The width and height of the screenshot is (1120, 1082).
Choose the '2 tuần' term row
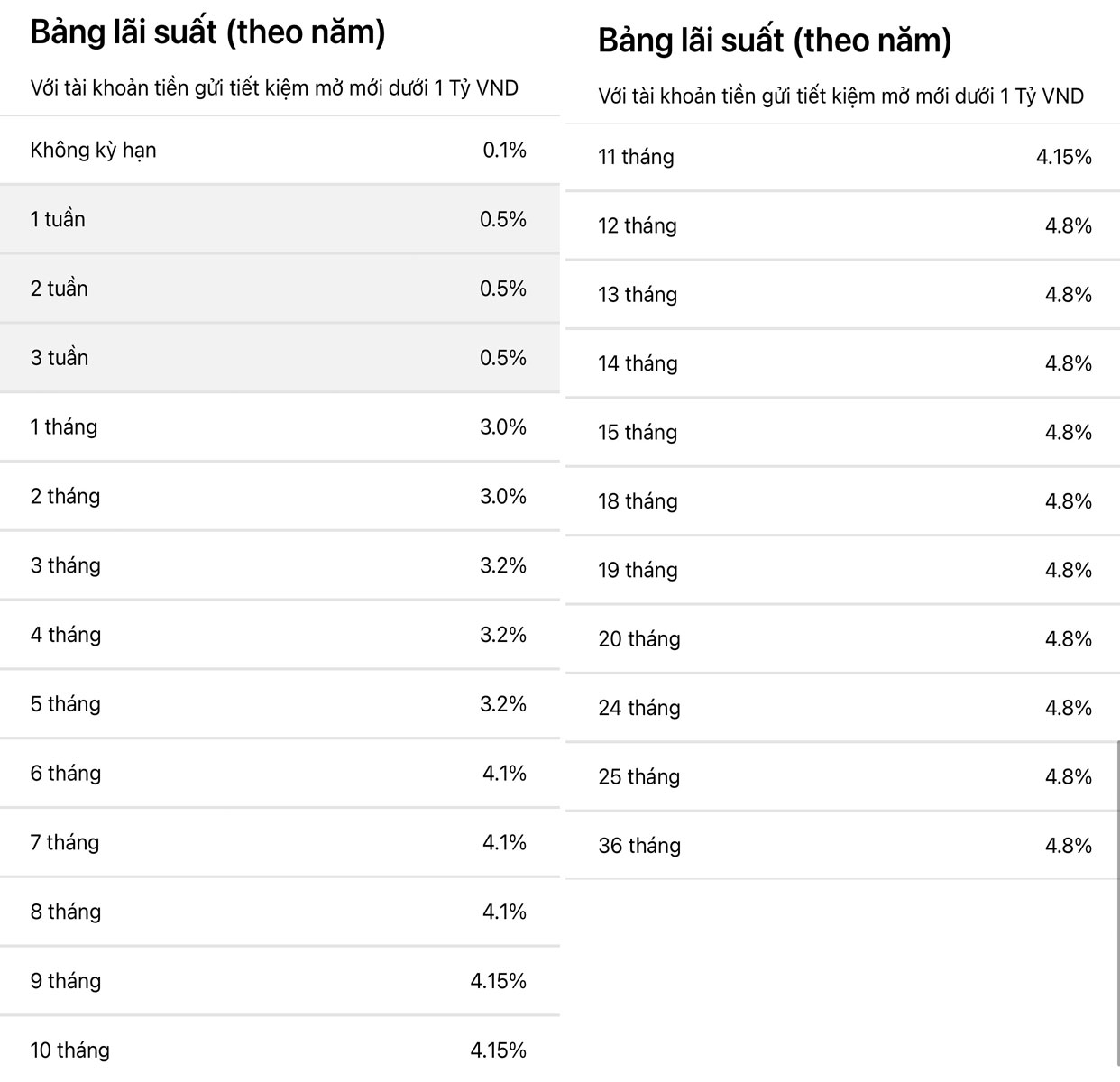[x=280, y=289]
